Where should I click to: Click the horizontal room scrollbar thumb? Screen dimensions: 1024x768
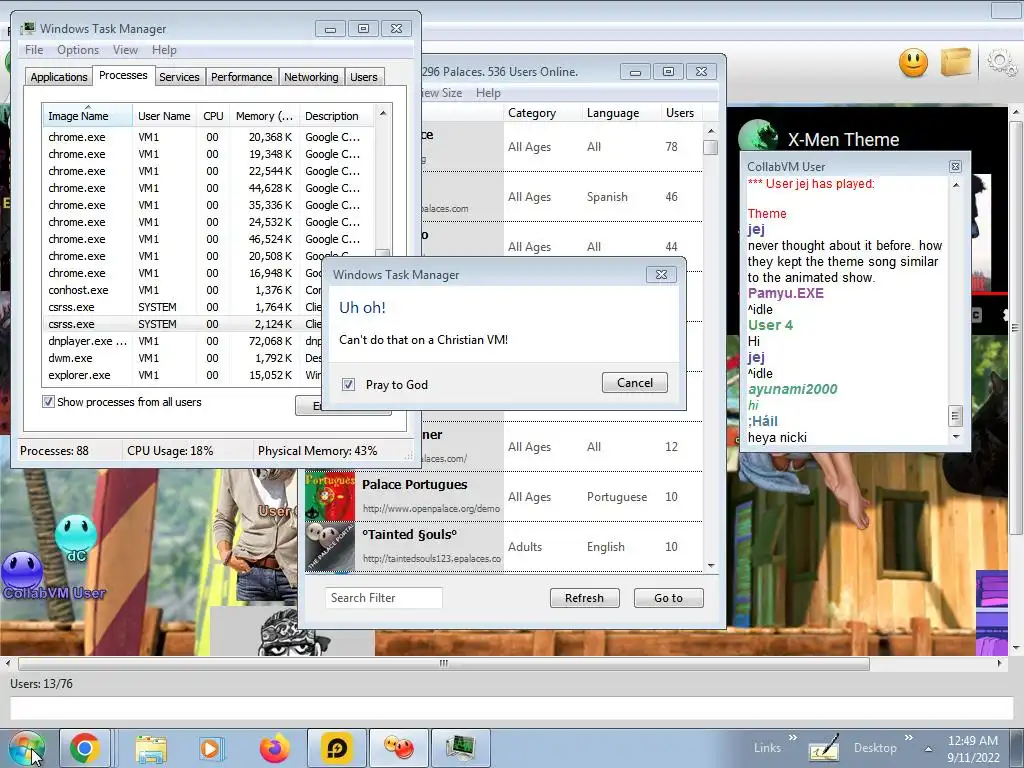(444, 664)
